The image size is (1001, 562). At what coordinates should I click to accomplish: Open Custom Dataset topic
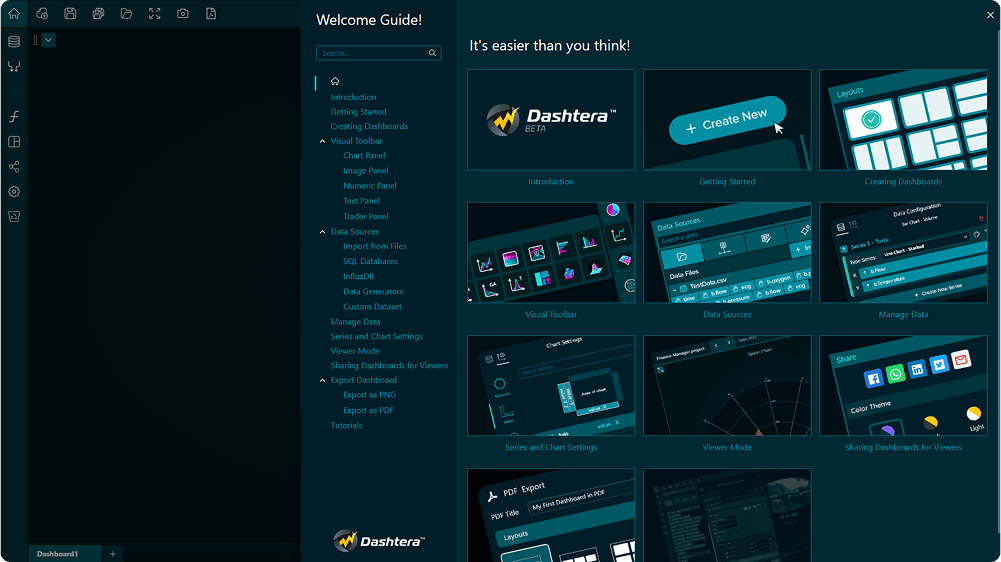tap(372, 307)
